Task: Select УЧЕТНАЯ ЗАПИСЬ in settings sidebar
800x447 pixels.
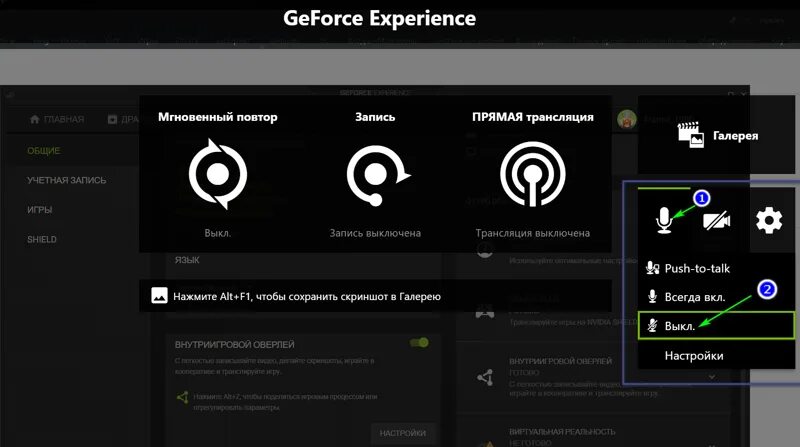Action: [66, 180]
